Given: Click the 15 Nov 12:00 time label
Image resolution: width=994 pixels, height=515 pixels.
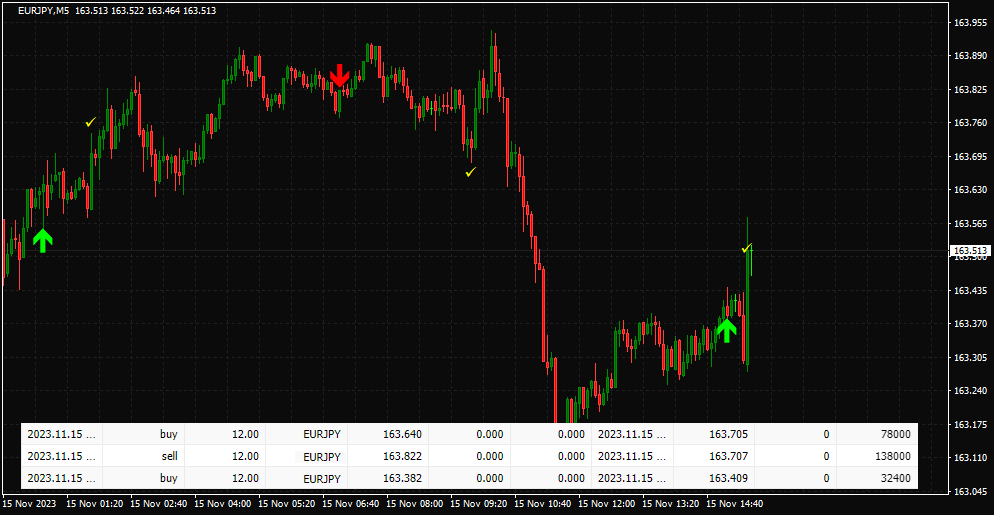Looking at the screenshot, I should (x=607, y=504).
